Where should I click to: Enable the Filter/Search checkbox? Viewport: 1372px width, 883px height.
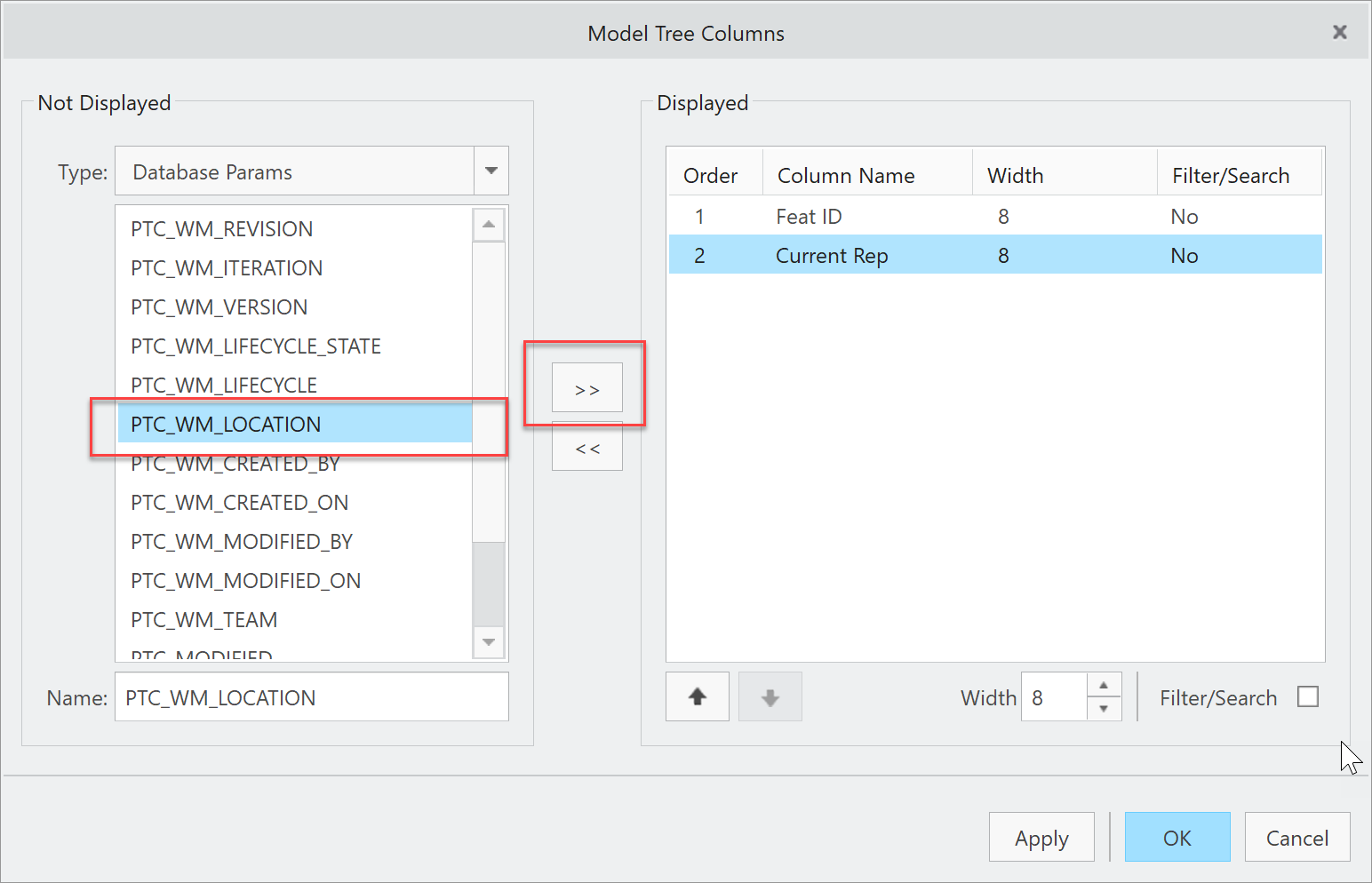coord(1307,697)
